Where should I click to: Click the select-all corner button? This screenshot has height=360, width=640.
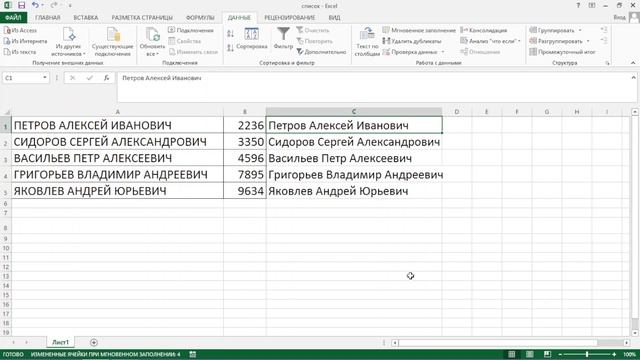coord(6,111)
